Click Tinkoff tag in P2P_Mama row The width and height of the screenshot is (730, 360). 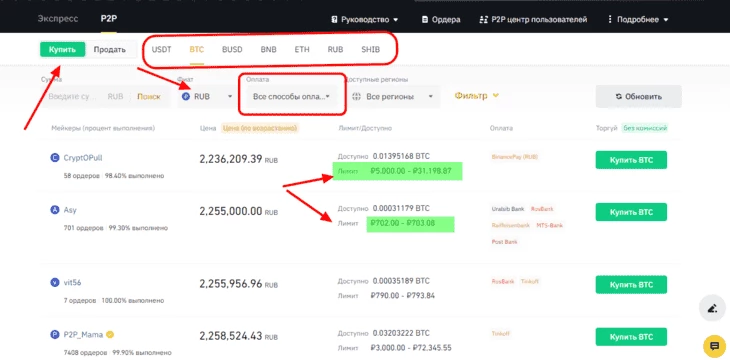[500, 333]
